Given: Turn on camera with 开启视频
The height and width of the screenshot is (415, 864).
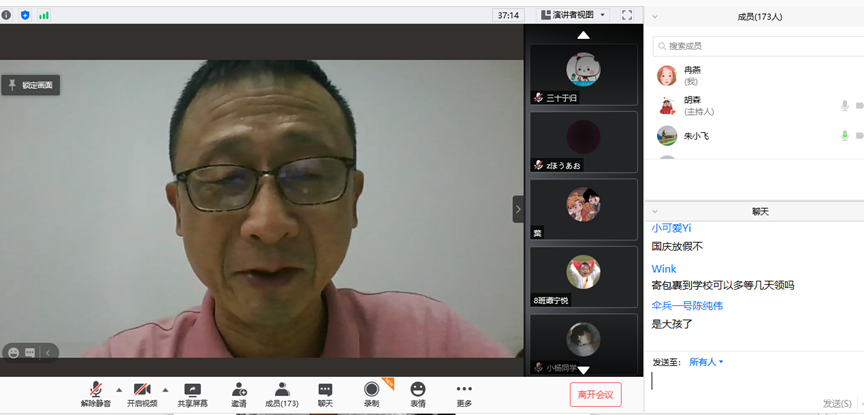Looking at the screenshot, I should (x=142, y=389).
